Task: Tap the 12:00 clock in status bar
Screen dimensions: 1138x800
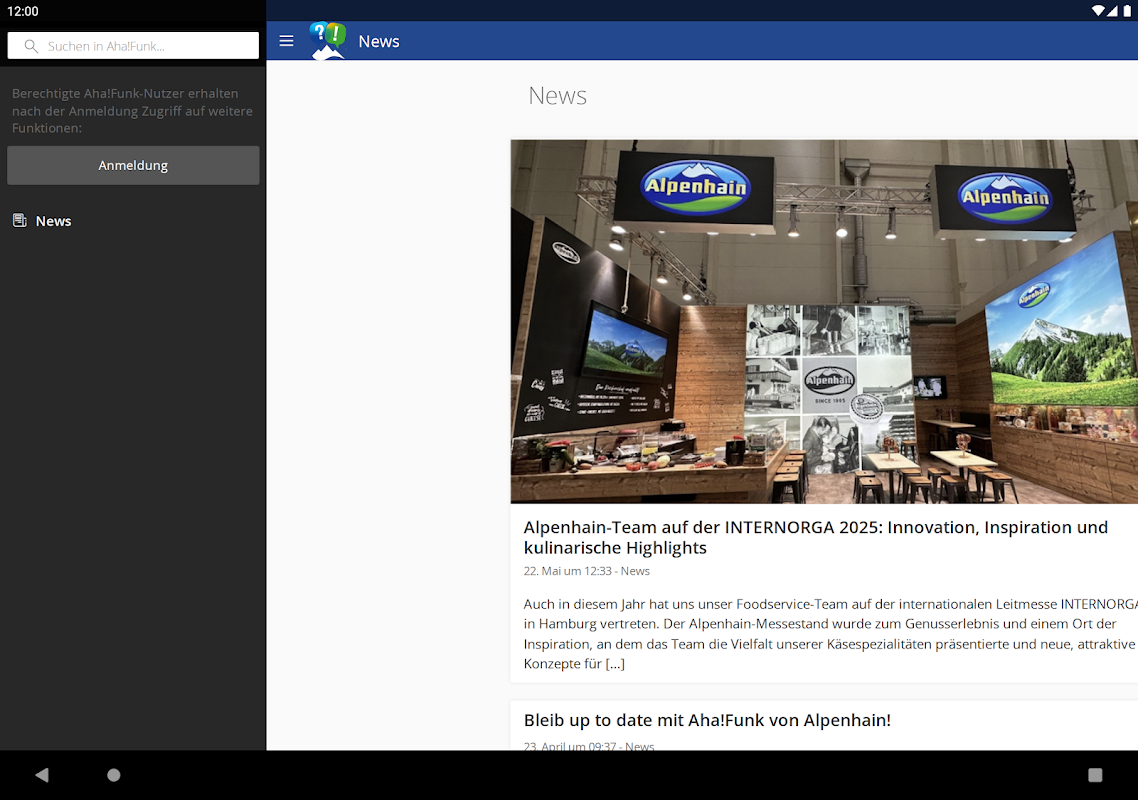Action: click(22, 11)
